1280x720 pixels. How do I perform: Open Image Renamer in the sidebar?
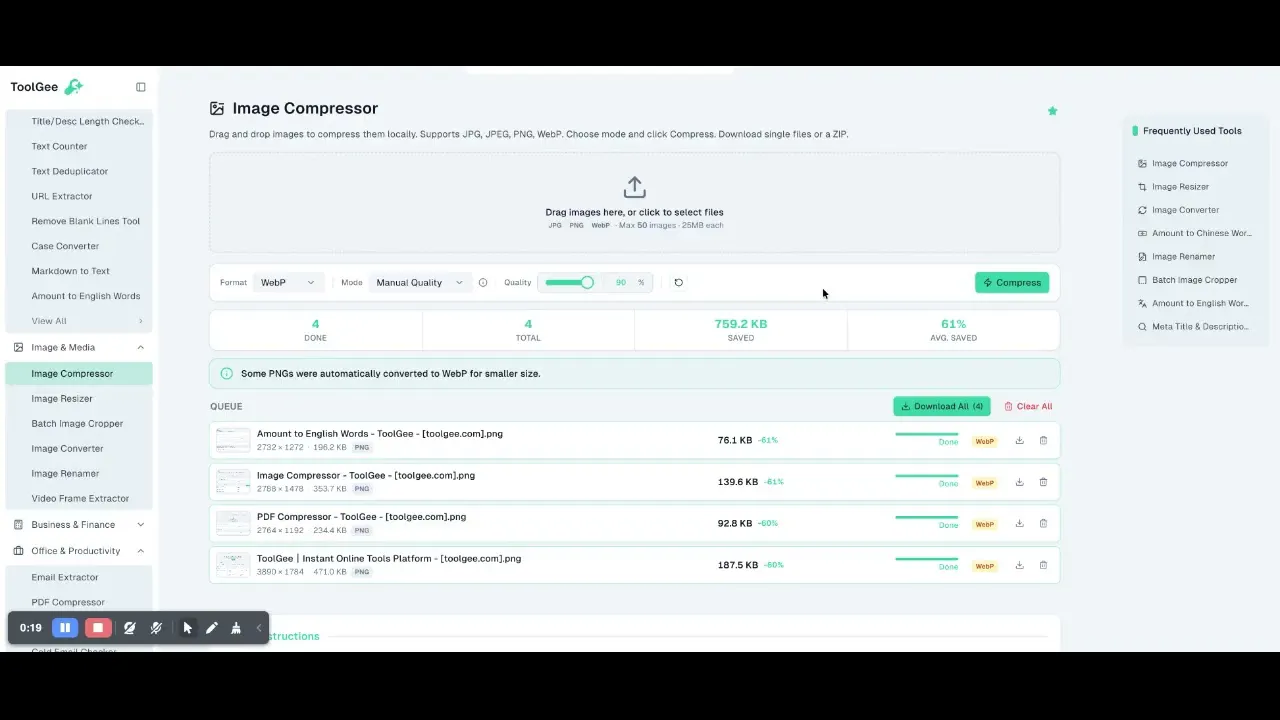click(79, 474)
